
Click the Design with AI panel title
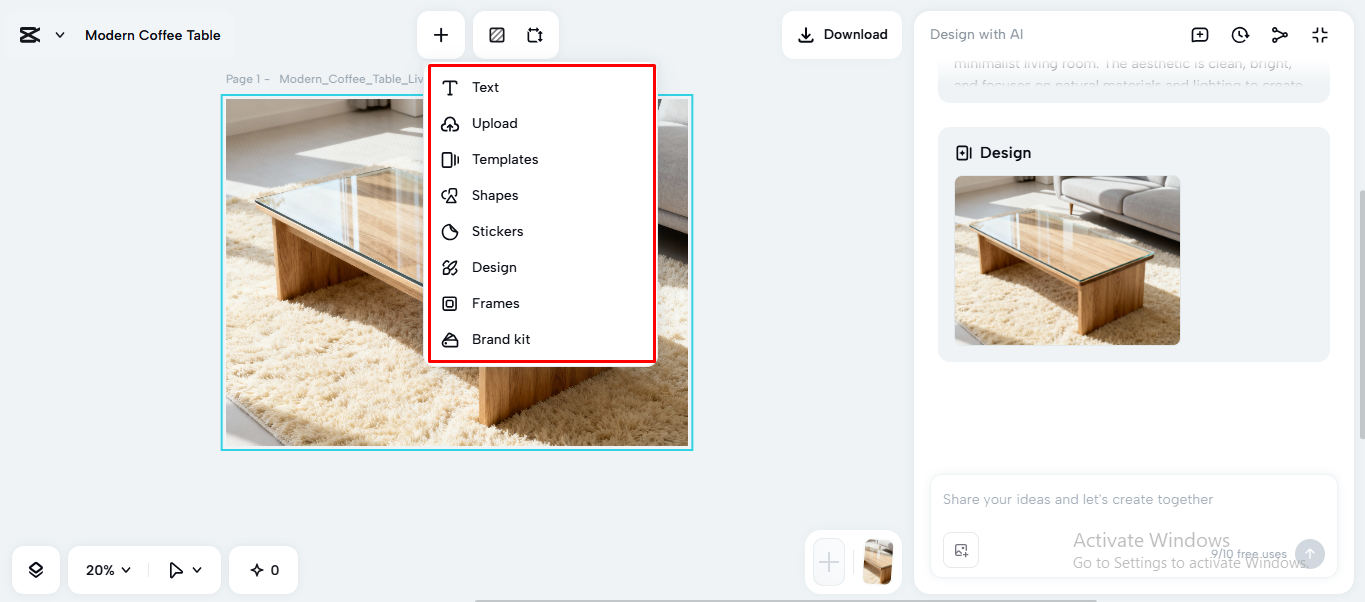[x=976, y=34]
